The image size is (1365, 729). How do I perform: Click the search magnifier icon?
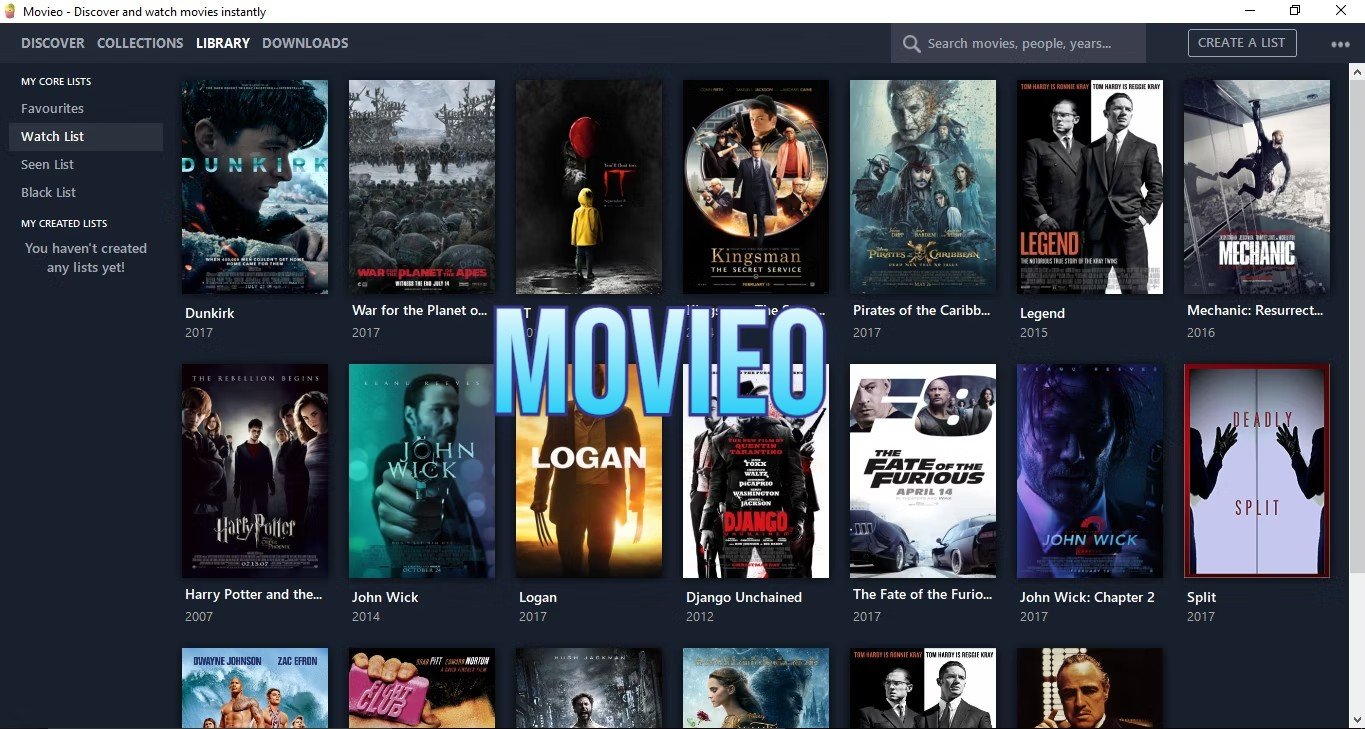pos(911,44)
